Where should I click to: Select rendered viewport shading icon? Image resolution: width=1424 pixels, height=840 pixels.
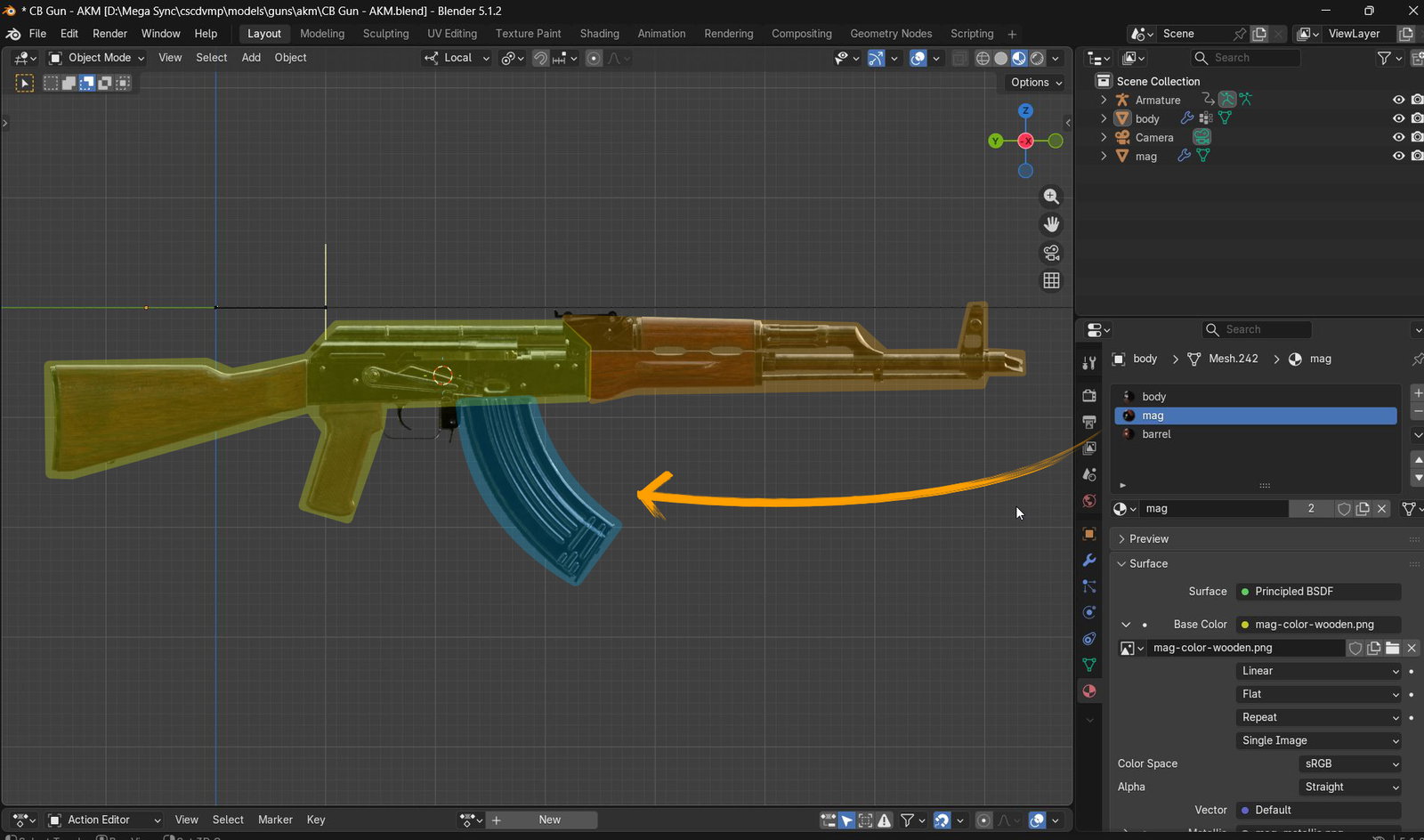[1037, 58]
